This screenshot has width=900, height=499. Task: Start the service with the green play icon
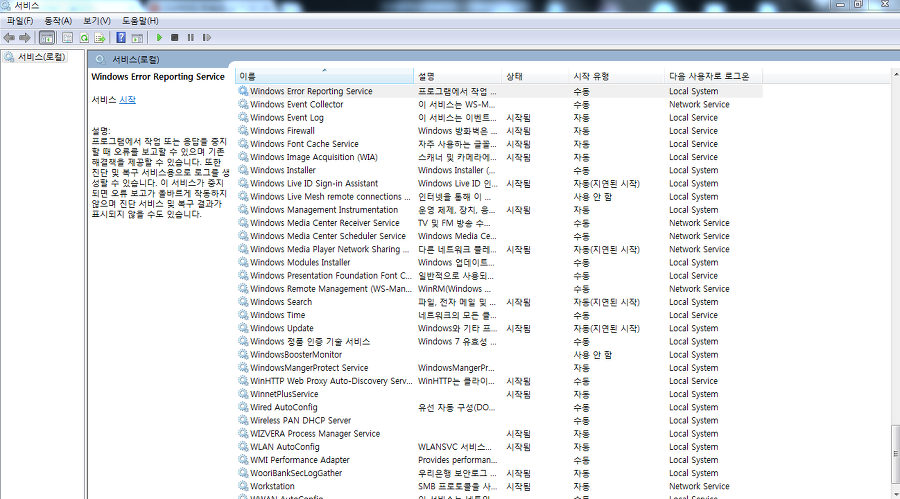click(159, 38)
